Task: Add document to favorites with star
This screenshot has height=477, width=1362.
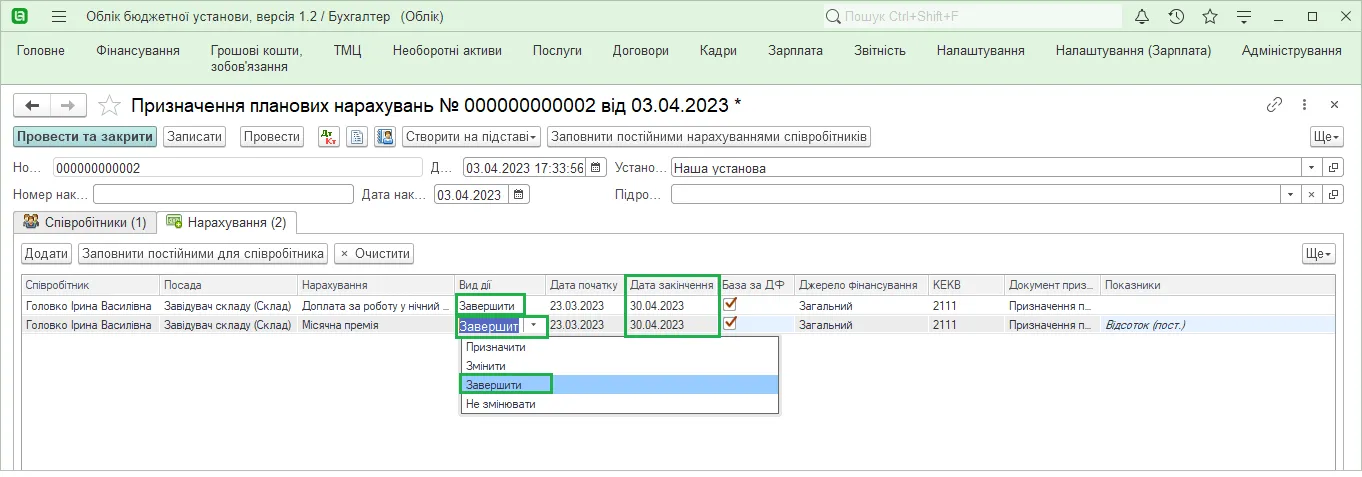Action: tap(110, 105)
